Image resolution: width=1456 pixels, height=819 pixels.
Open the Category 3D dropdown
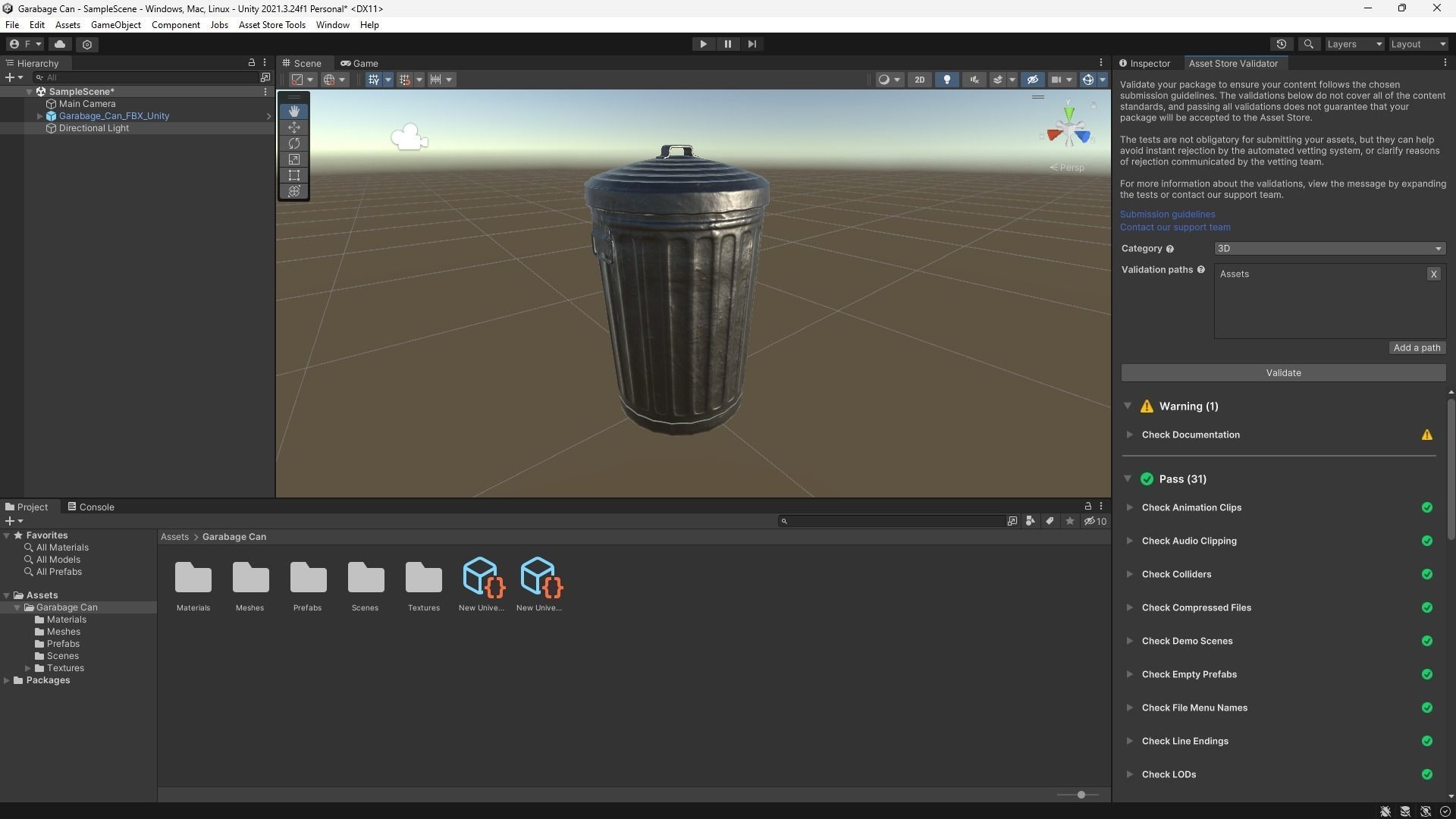[1329, 249]
